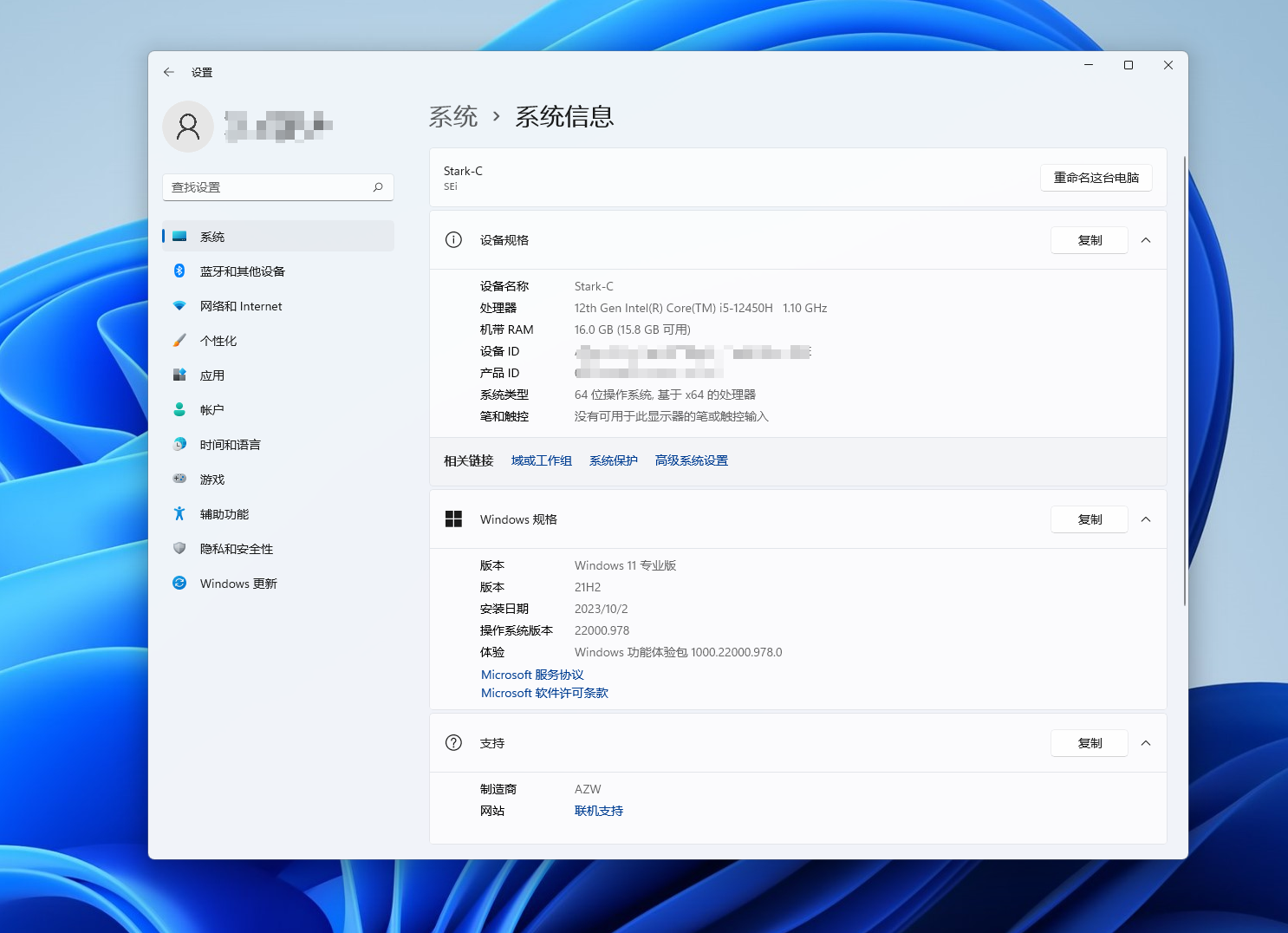Screen dimensions: 1288x933
Task: Click the 辅助功能 accessibility icon
Action: click(179, 513)
